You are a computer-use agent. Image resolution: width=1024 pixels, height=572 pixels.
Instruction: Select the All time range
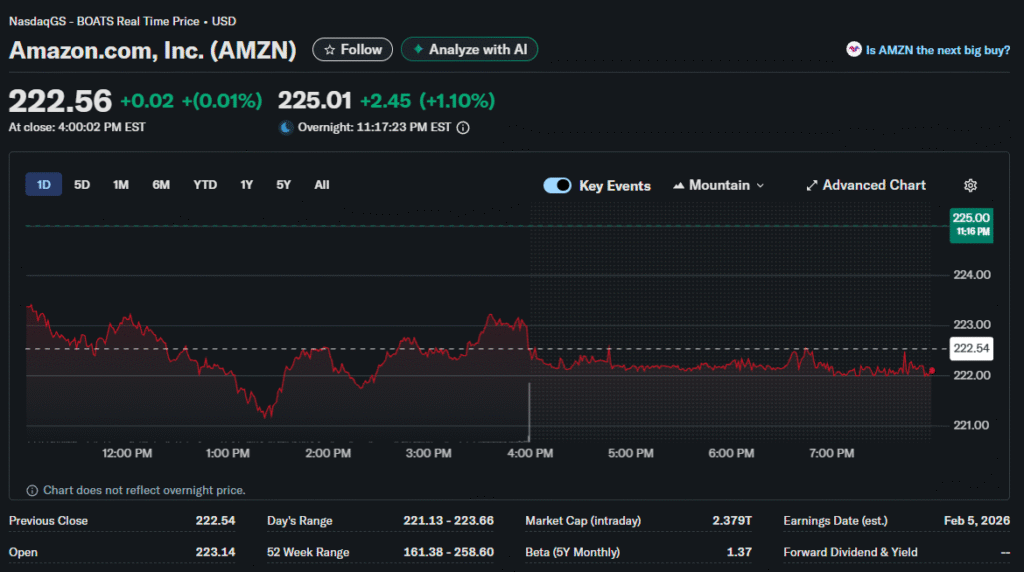coord(321,185)
